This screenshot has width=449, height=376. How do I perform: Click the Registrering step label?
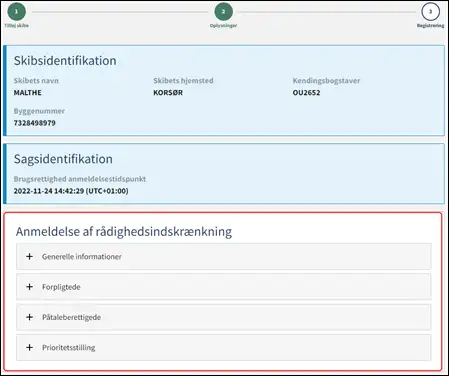(430, 26)
